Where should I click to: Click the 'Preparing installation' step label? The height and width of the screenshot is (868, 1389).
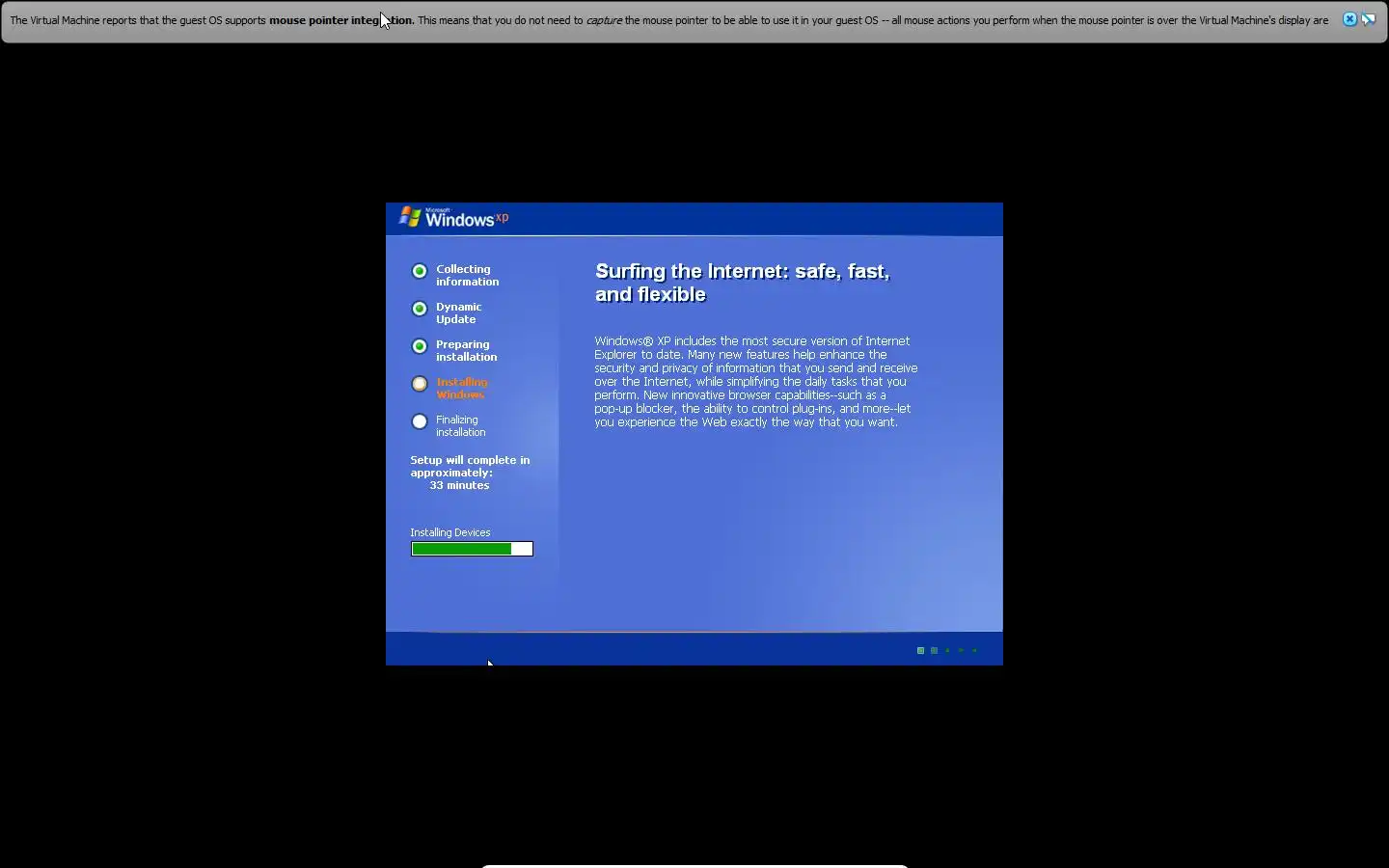click(x=467, y=351)
